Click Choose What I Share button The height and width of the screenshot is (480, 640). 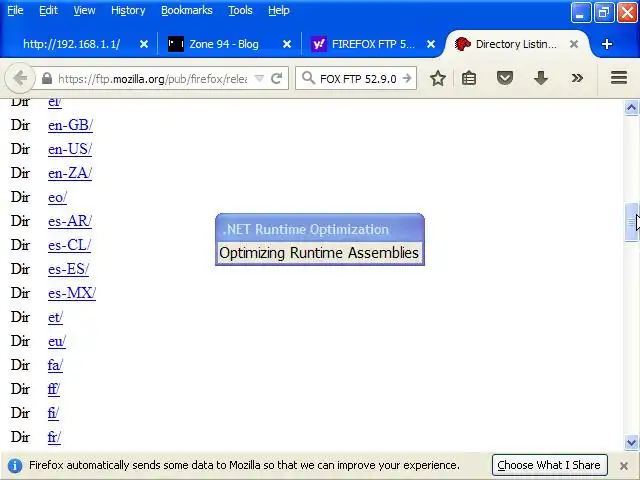(x=549, y=465)
